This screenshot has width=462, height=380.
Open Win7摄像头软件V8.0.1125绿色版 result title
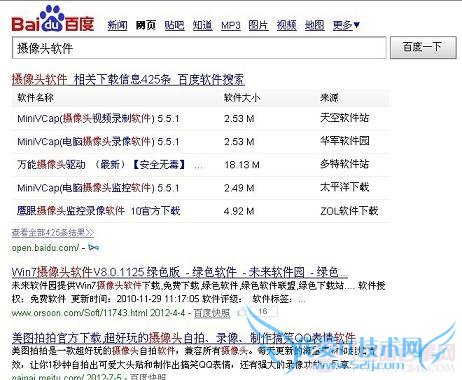[x=180, y=272]
